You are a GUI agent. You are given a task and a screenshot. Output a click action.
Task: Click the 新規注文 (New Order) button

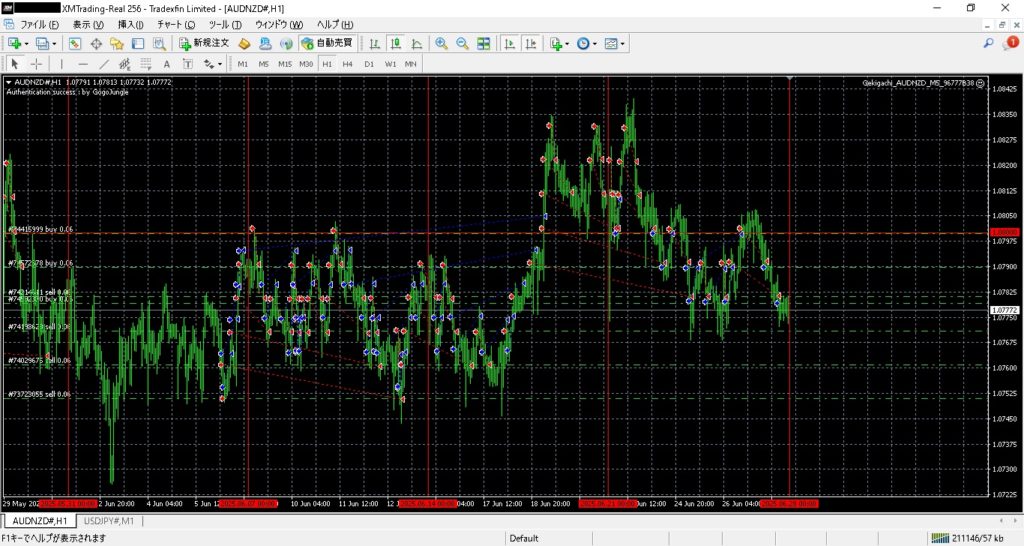(205, 44)
